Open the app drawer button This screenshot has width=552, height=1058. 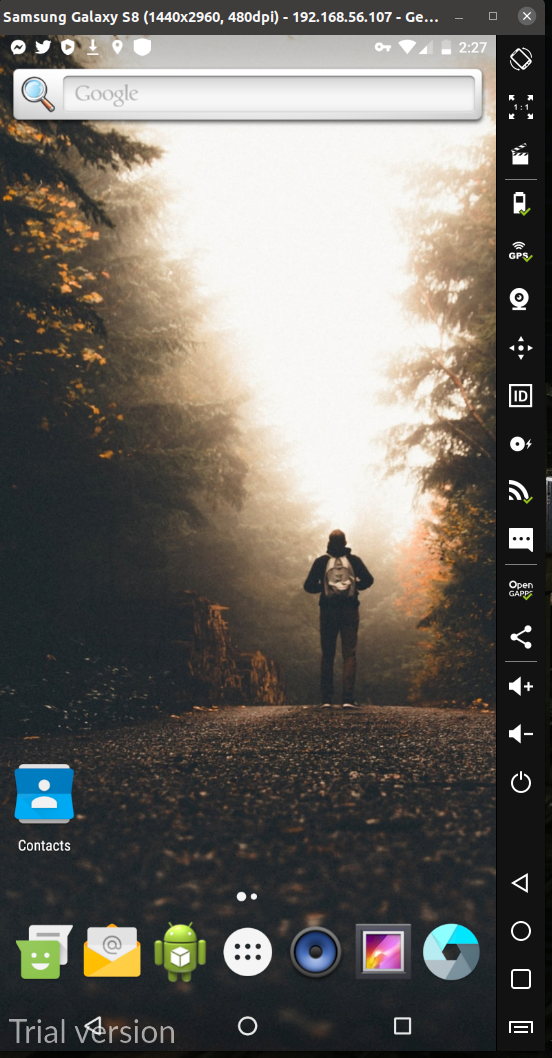pos(248,952)
